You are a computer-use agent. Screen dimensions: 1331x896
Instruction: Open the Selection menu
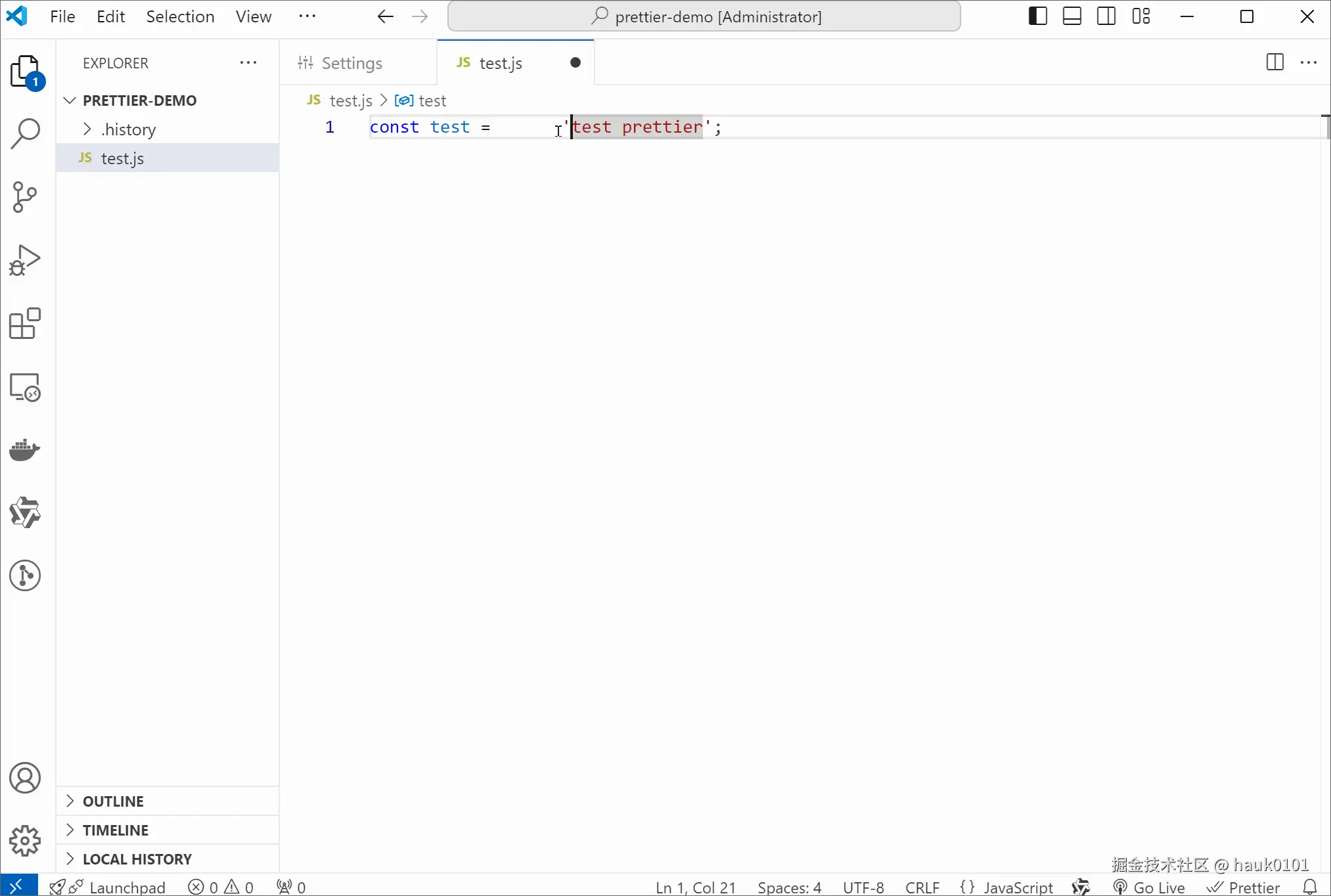(180, 16)
